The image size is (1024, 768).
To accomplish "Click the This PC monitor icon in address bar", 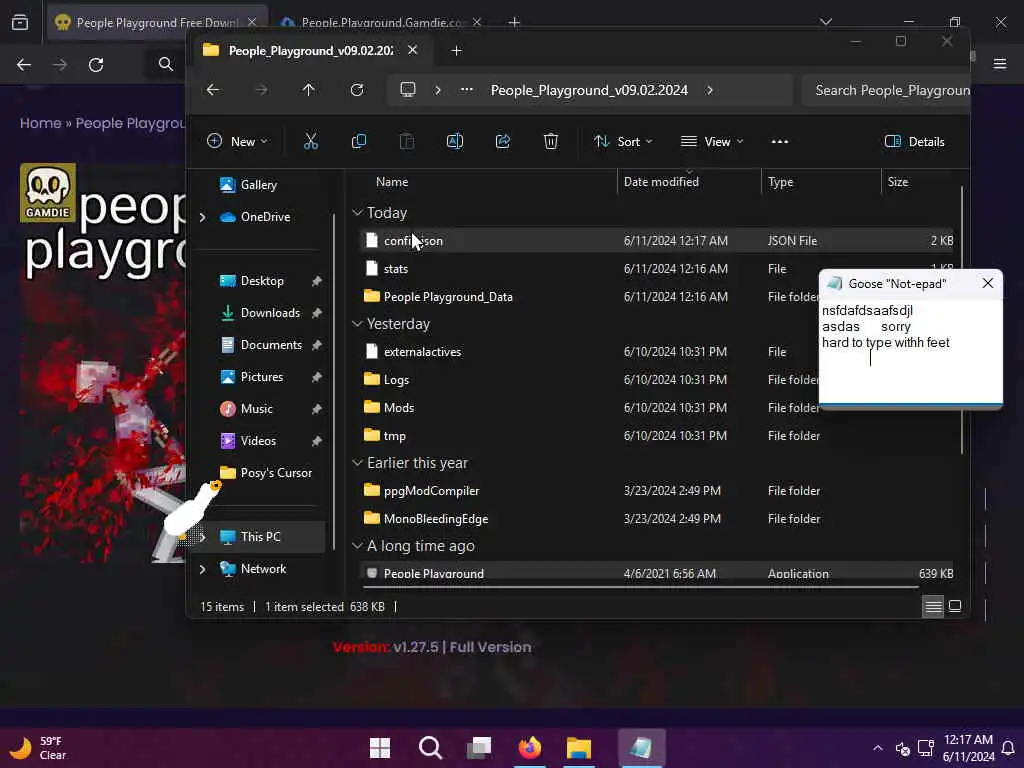I will (408, 89).
